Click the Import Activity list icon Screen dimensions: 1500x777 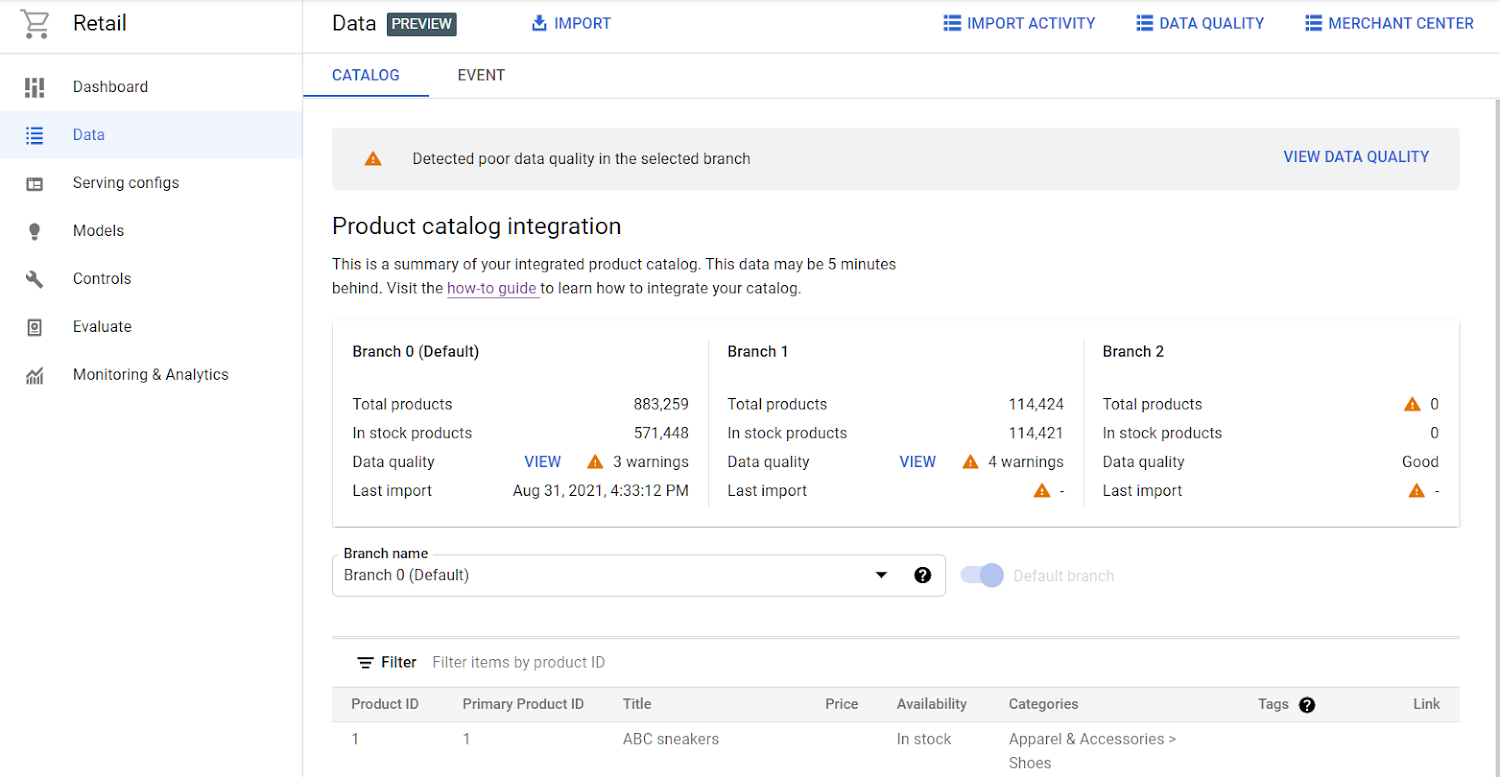coord(952,23)
